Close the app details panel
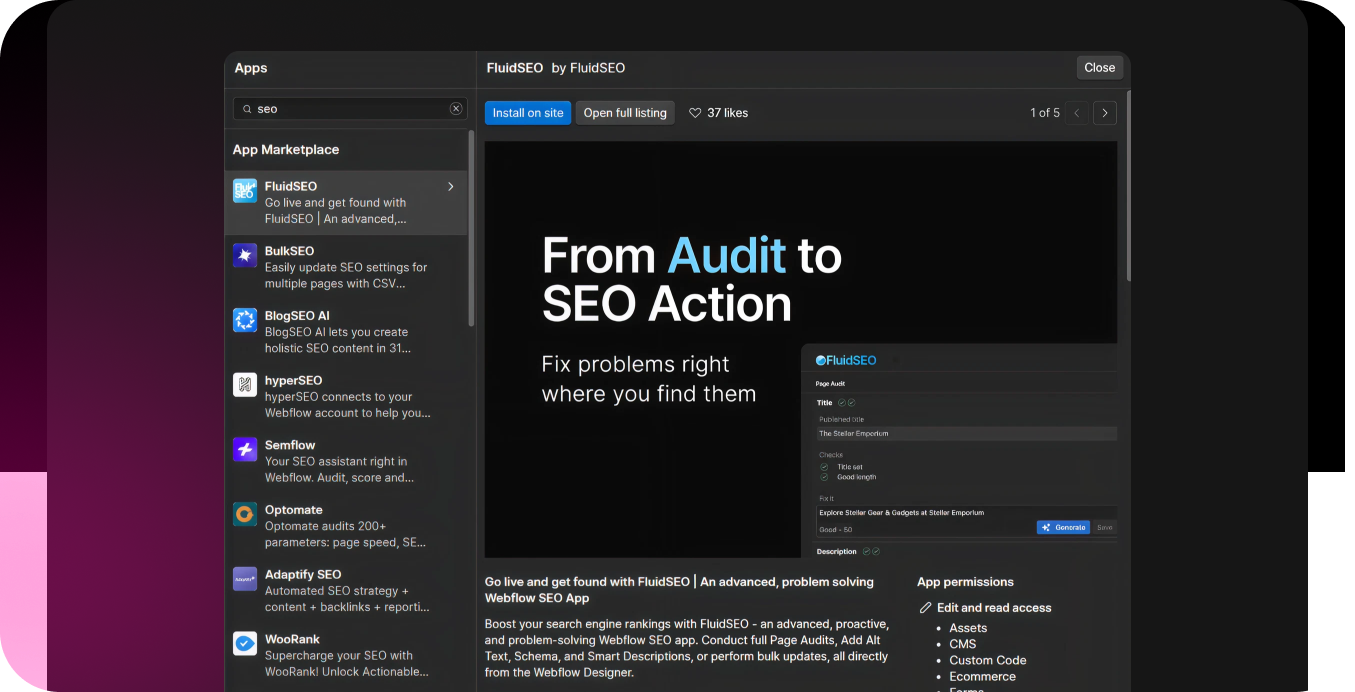Viewport: 1355px width, 692px height. 1100,68
